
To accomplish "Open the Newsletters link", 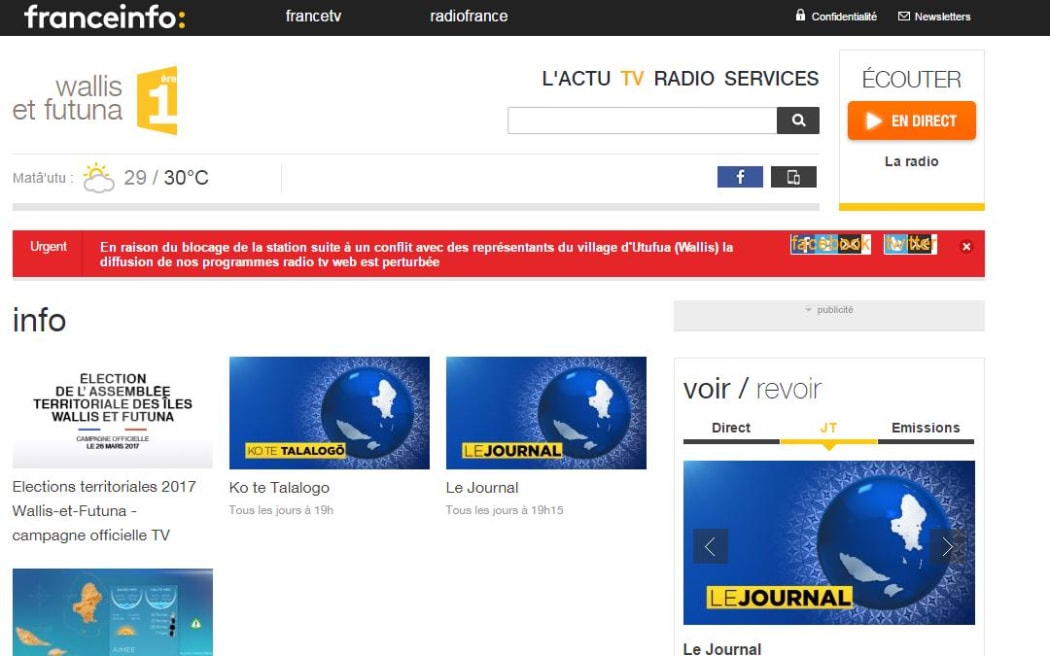I will point(942,17).
